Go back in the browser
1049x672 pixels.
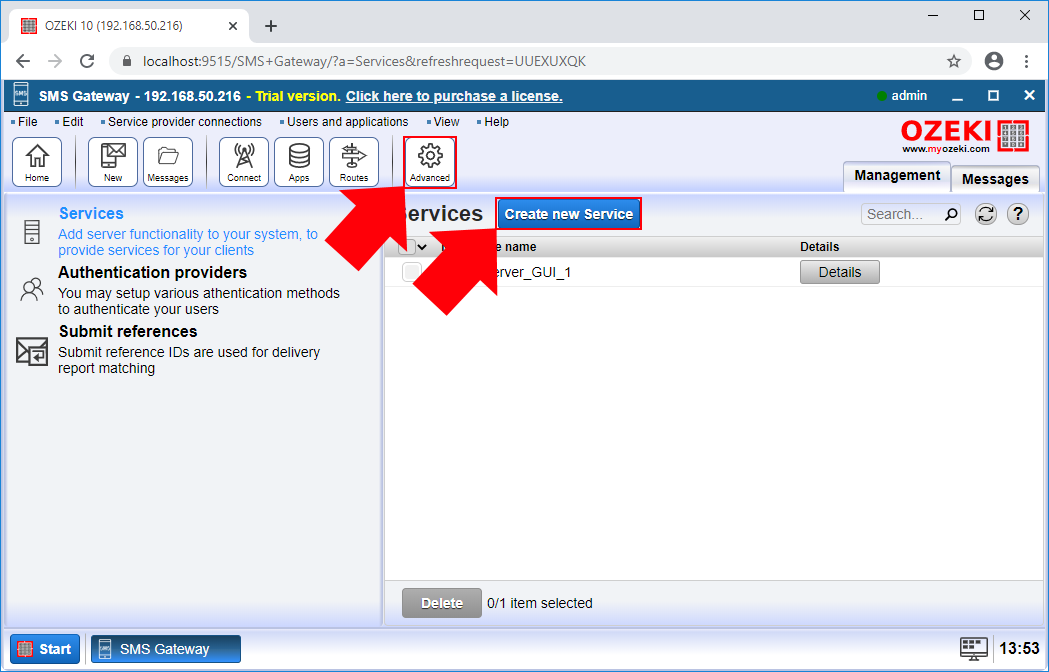[x=23, y=62]
